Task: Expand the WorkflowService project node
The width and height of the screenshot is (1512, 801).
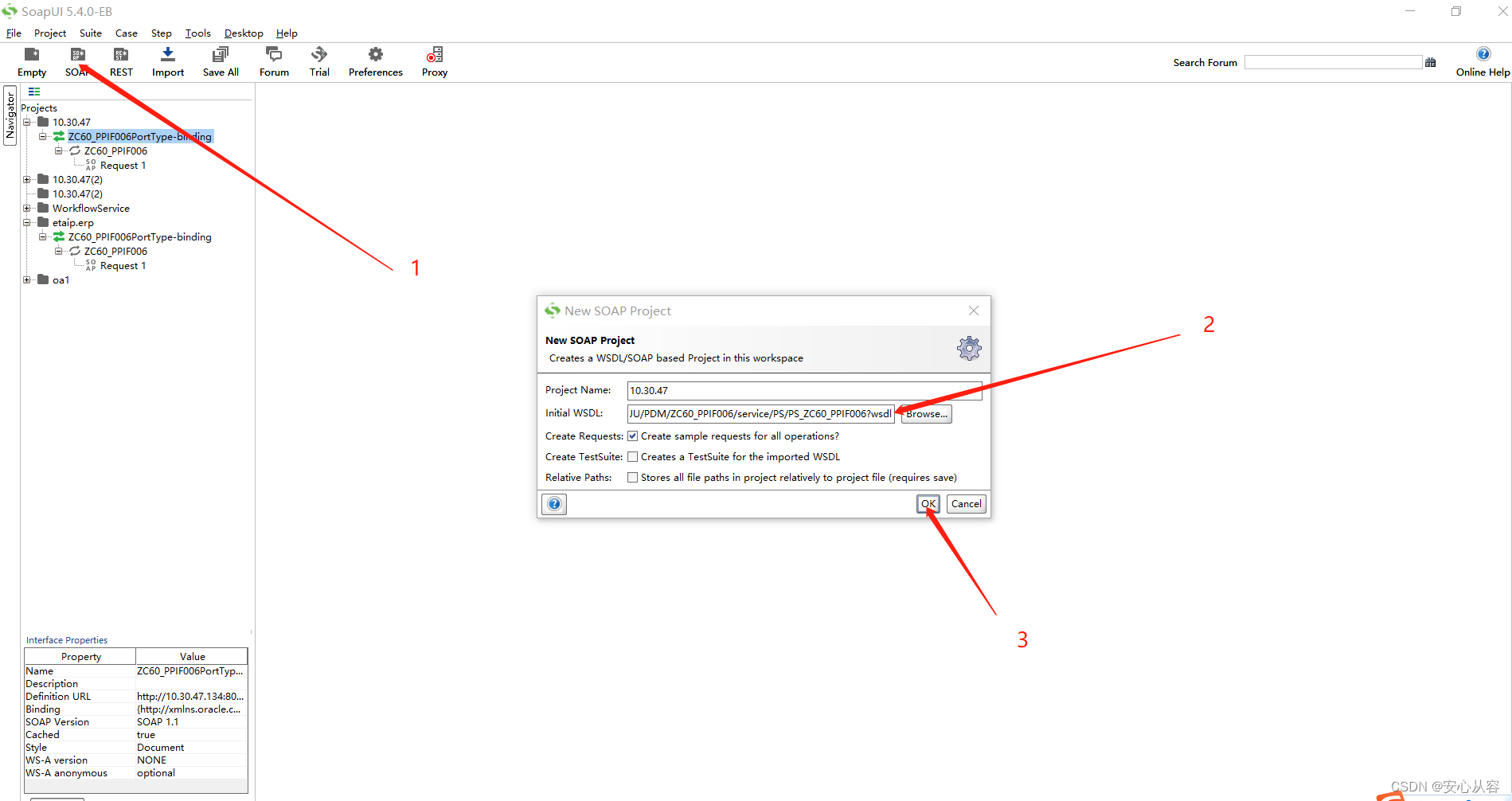Action: [x=27, y=209]
